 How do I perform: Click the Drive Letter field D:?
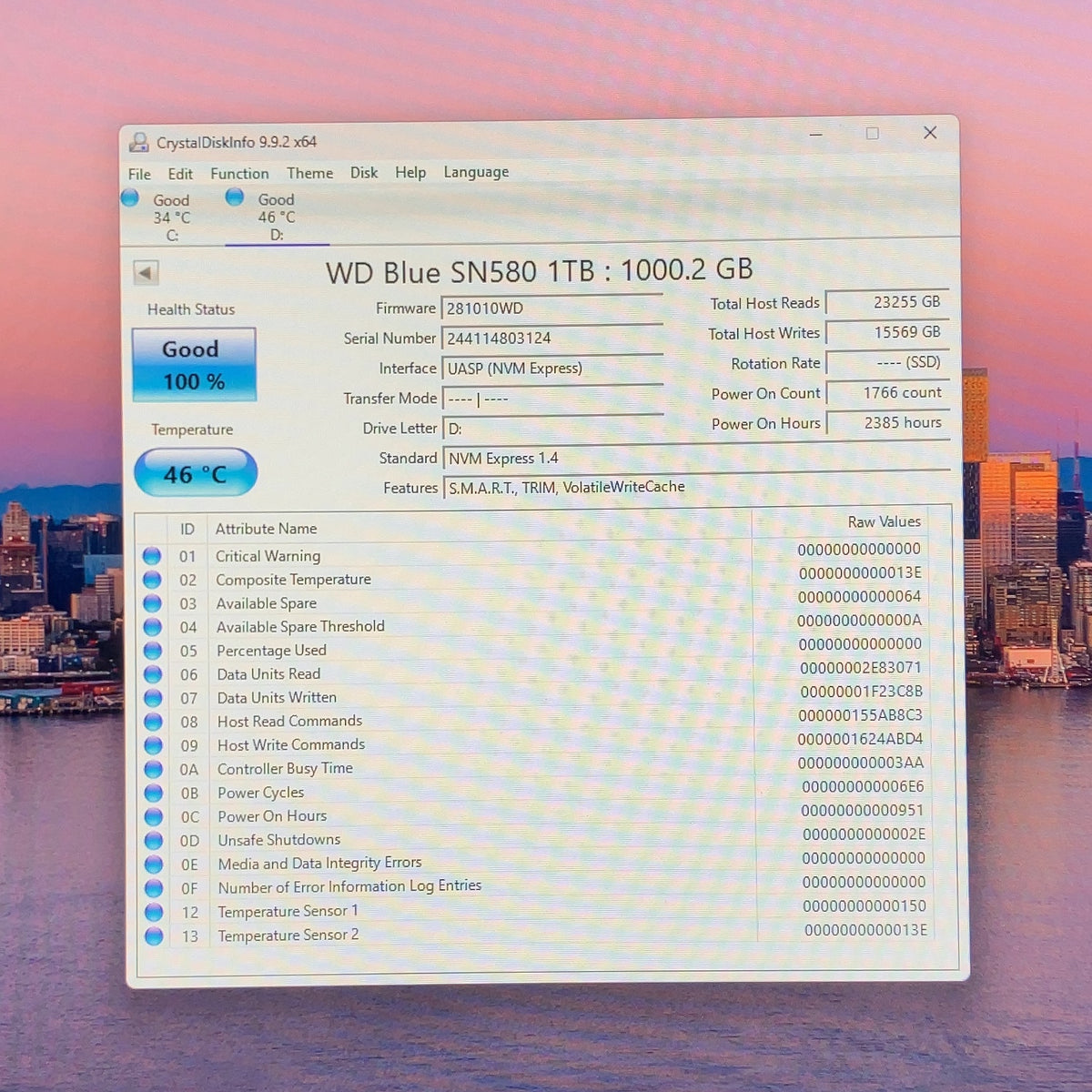[552, 428]
